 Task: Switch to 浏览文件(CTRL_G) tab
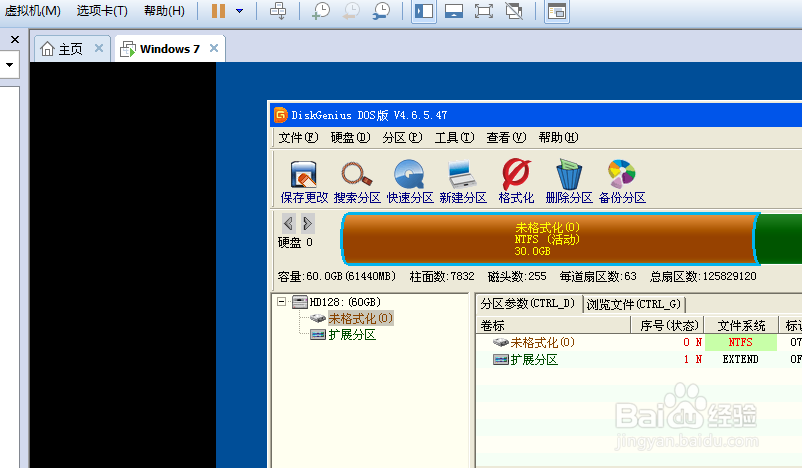click(634, 305)
